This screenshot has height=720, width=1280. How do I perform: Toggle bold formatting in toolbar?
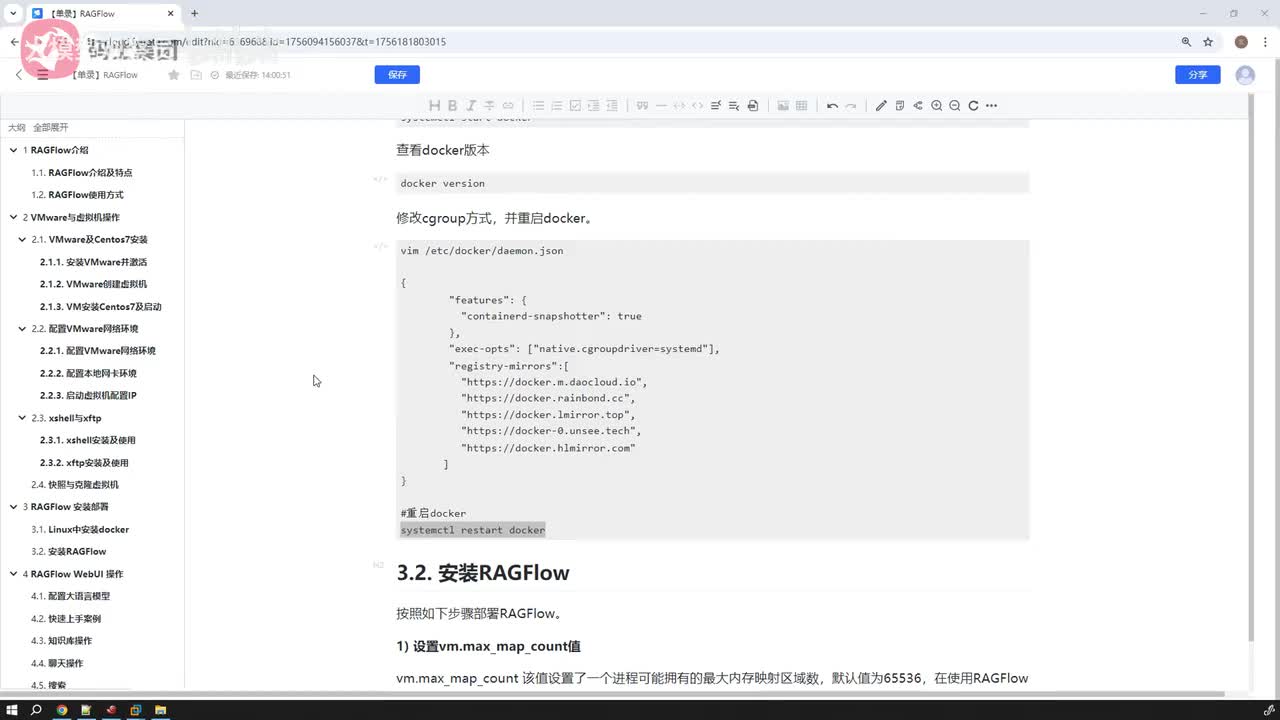tap(452, 106)
